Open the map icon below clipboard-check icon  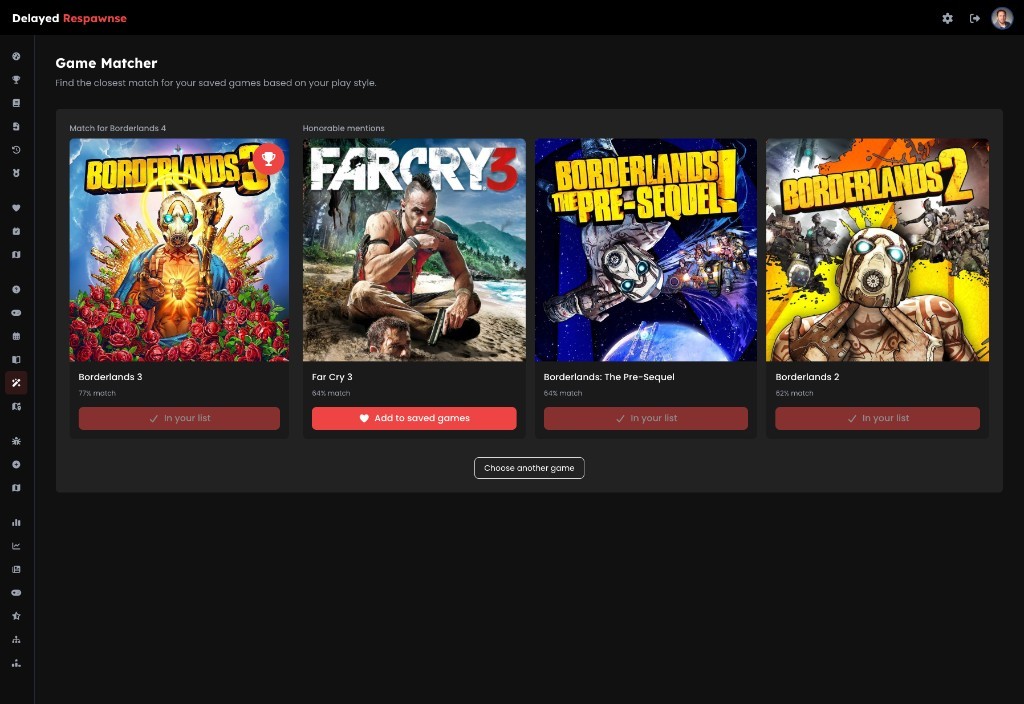(x=16, y=255)
